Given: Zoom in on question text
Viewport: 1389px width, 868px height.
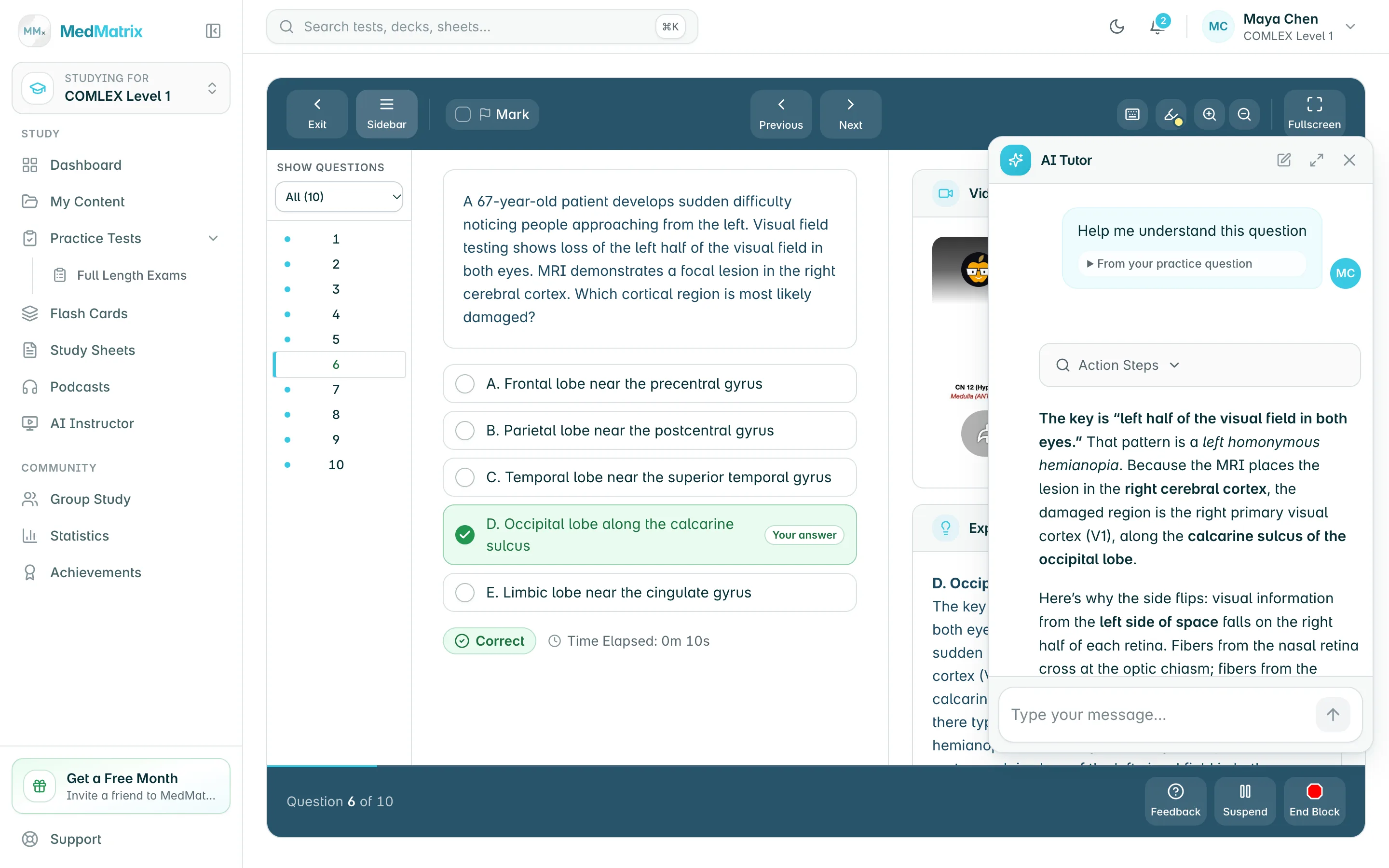Looking at the screenshot, I should click(1210, 114).
